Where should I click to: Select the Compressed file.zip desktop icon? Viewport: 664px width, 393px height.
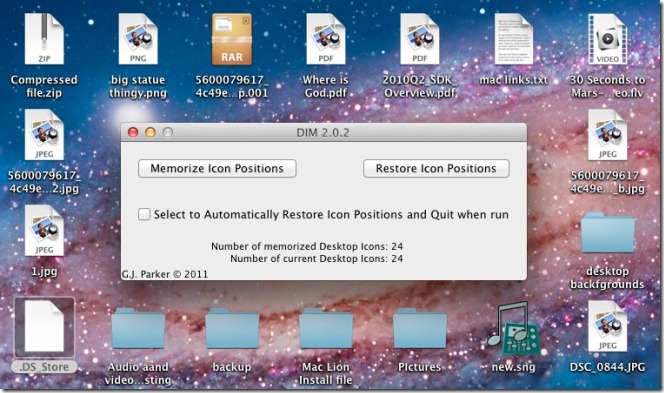tap(44, 39)
